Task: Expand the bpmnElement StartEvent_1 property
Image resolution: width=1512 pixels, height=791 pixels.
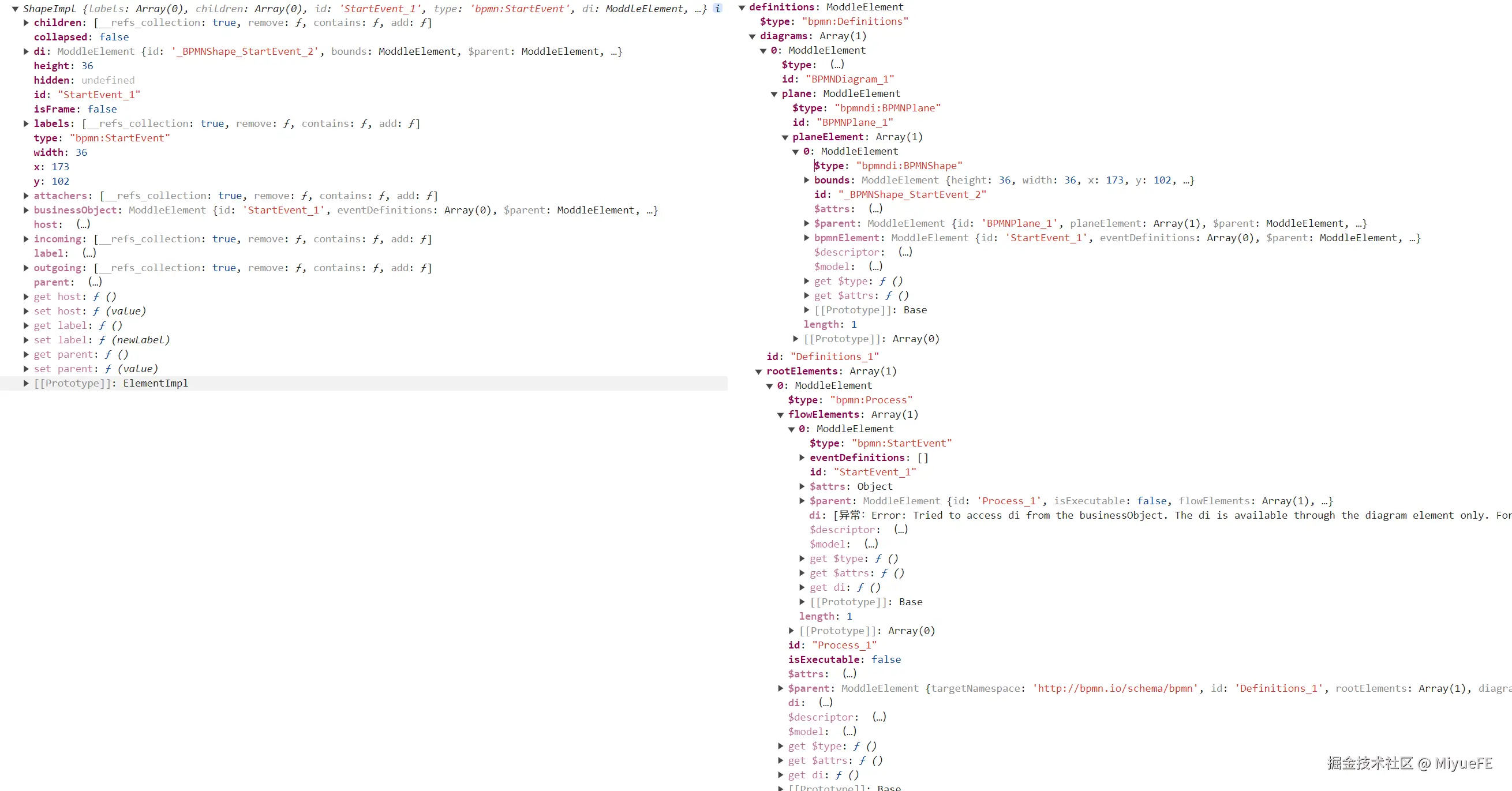Action: pos(806,238)
